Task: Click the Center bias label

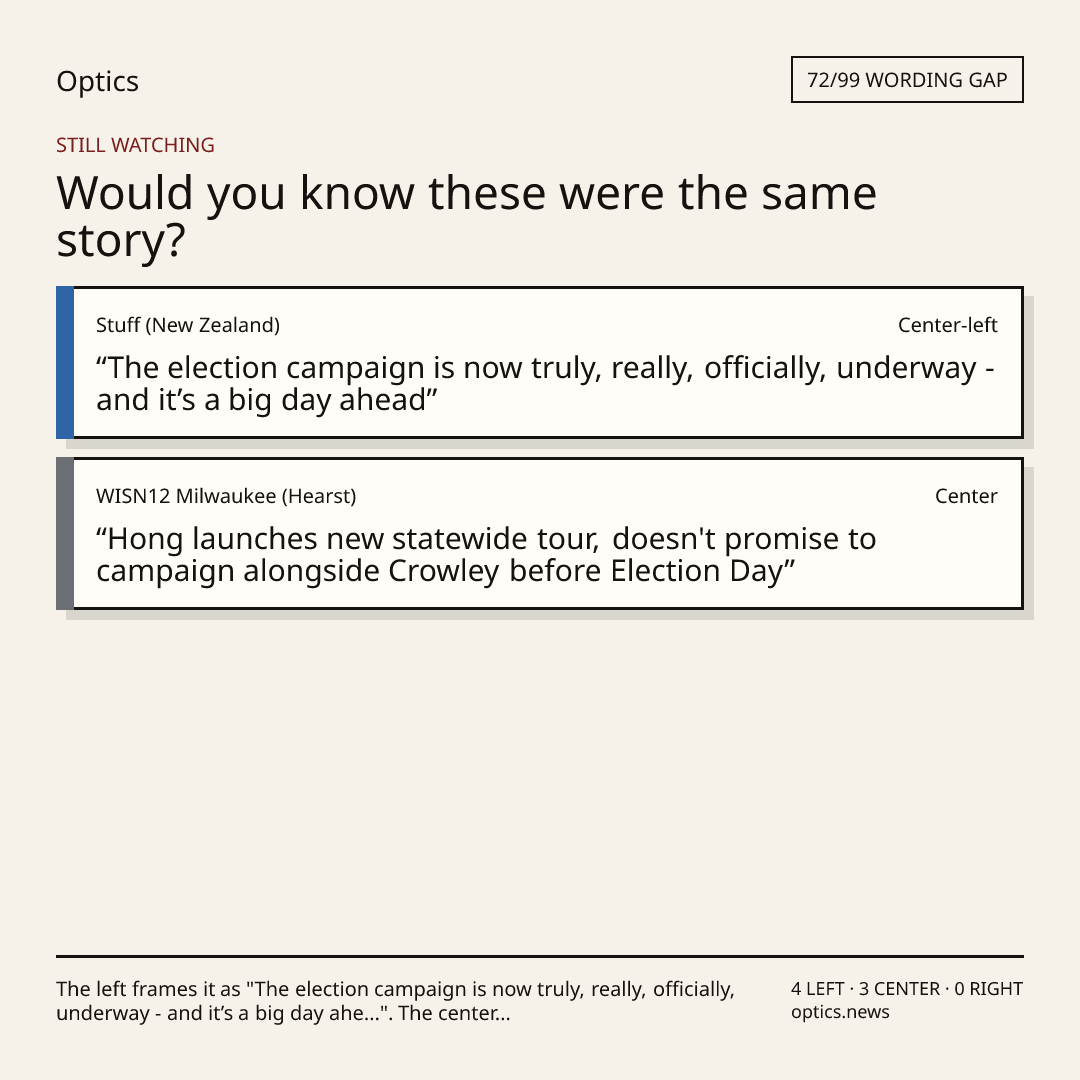Action: (x=966, y=496)
